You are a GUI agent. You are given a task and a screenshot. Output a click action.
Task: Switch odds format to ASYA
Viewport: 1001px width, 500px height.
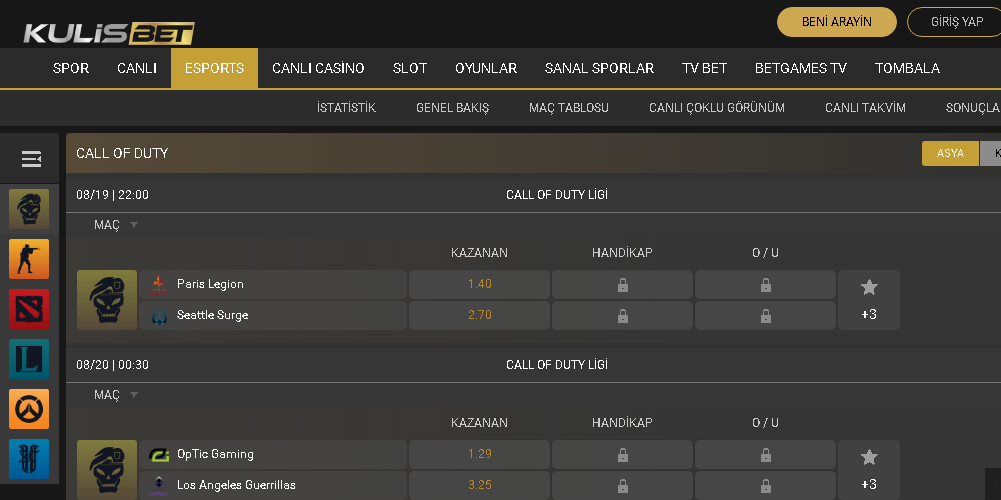950,153
